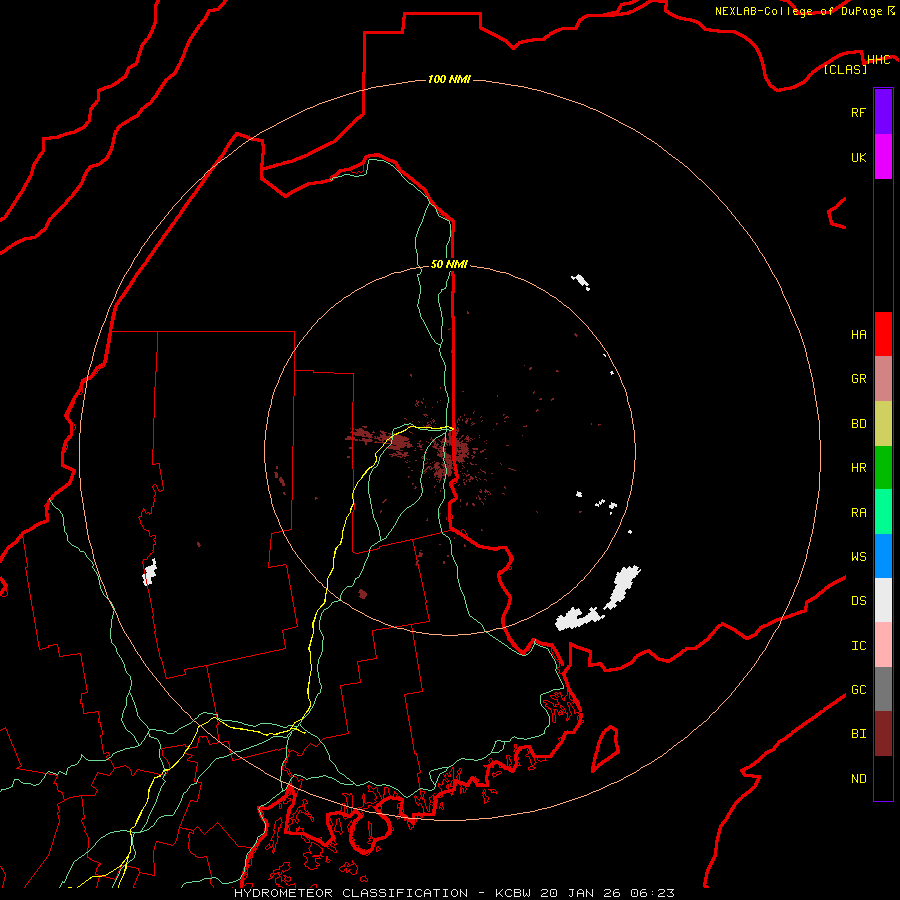Image resolution: width=900 pixels, height=900 pixels.
Task: Click the "UK" legend label
Action: 858,157
